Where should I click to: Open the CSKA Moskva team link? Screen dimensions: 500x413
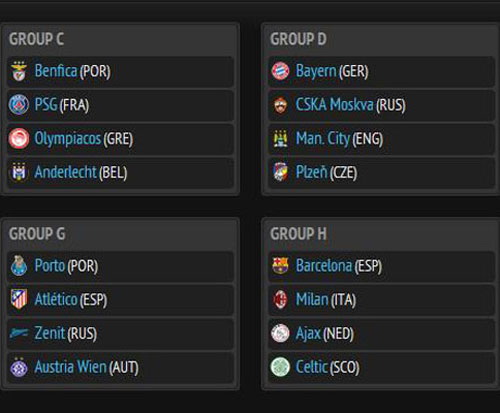tap(334, 105)
